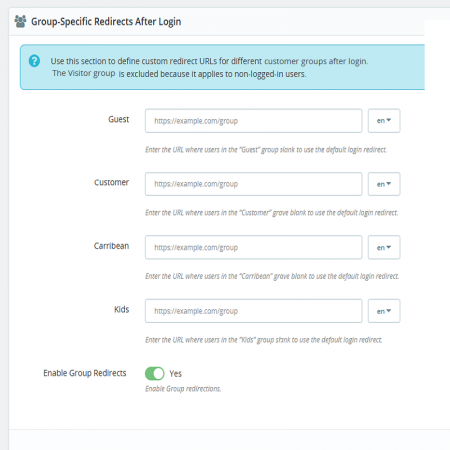Click the Kids field label
Viewport: 450px width, 450px height.
tap(122, 309)
